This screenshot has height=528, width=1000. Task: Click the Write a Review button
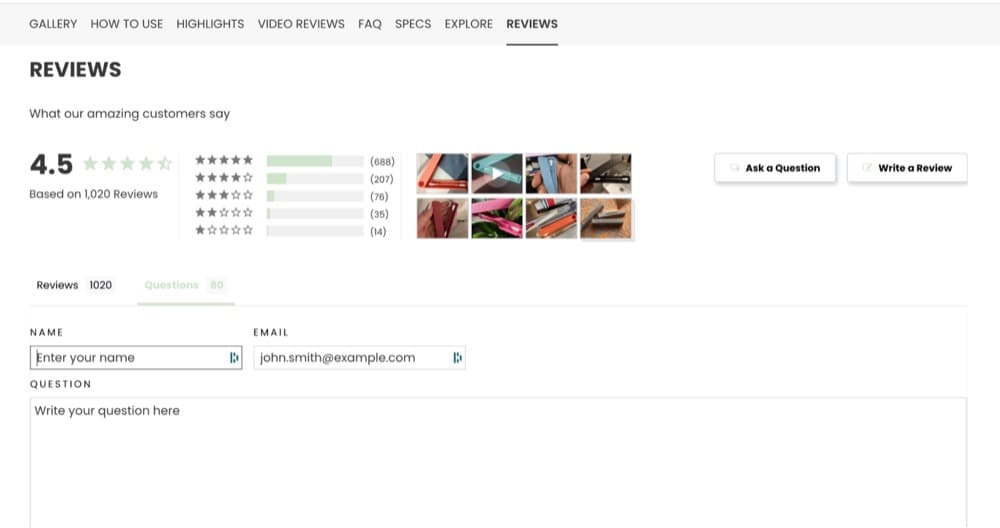[907, 168]
